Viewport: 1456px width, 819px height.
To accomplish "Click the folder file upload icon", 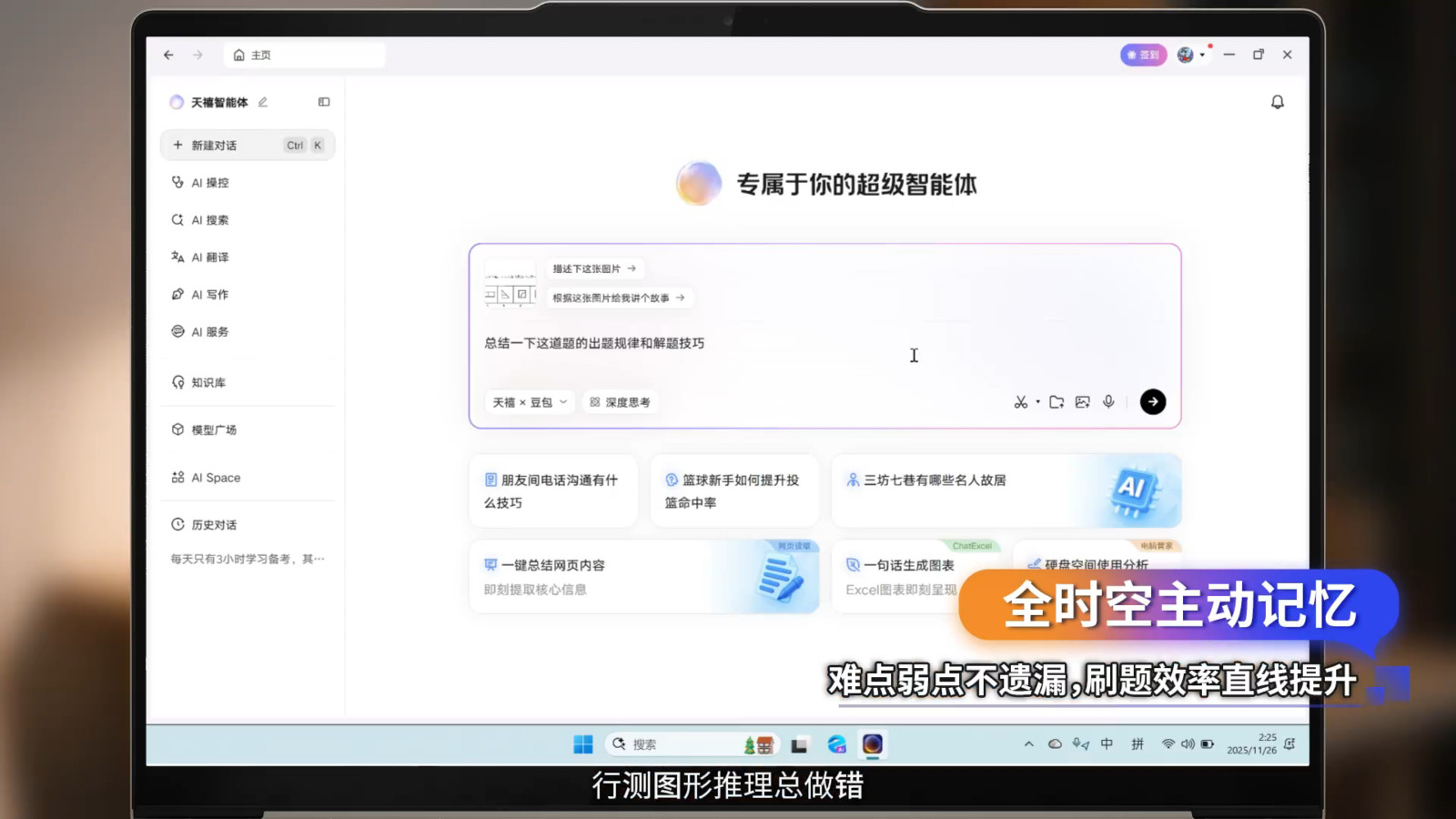I will pos(1057,401).
